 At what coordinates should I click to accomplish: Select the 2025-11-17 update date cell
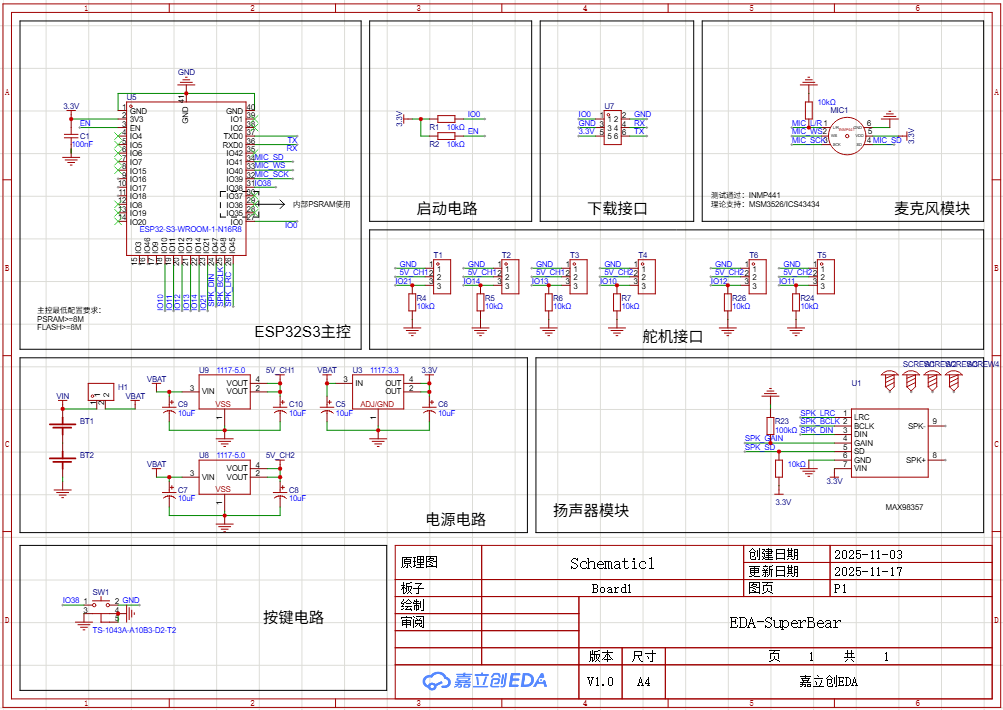(867, 572)
